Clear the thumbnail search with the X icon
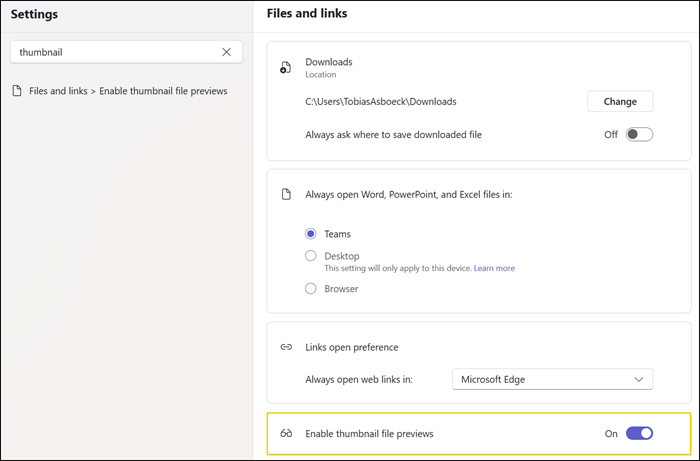This screenshot has height=461, width=700. [x=226, y=52]
